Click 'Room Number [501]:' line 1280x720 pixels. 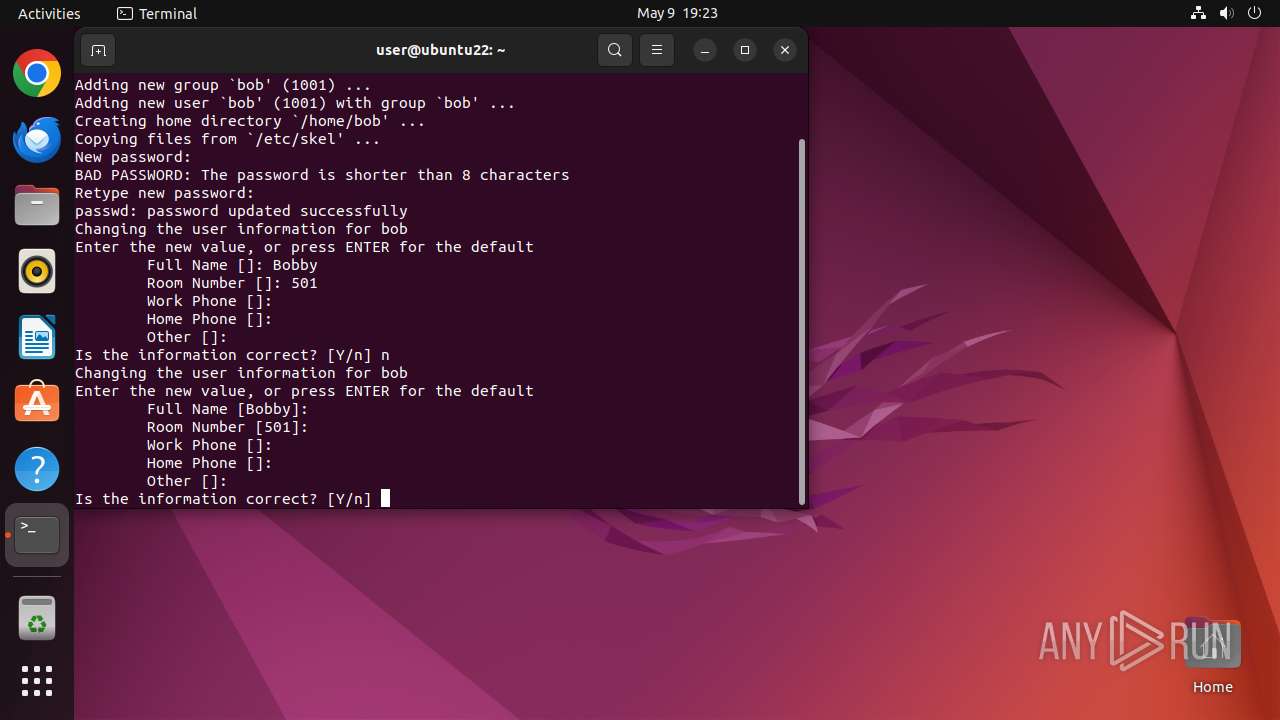click(228, 427)
